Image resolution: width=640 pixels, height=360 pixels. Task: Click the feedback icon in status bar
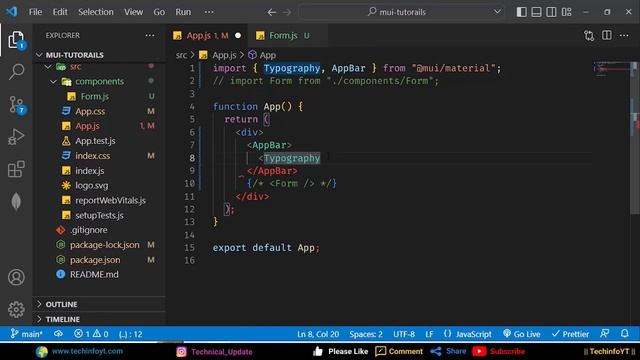pos(605,333)
